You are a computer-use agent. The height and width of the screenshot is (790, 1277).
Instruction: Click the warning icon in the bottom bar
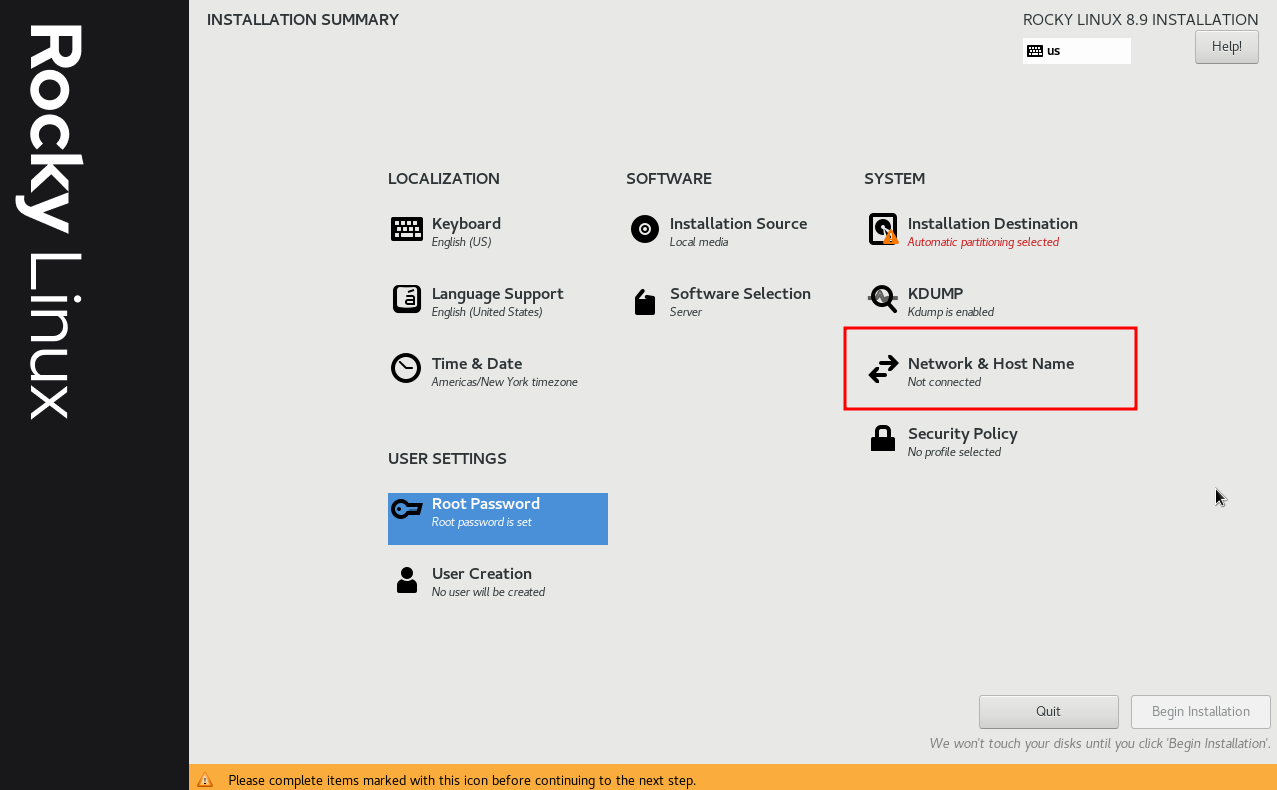coord(205,780)
